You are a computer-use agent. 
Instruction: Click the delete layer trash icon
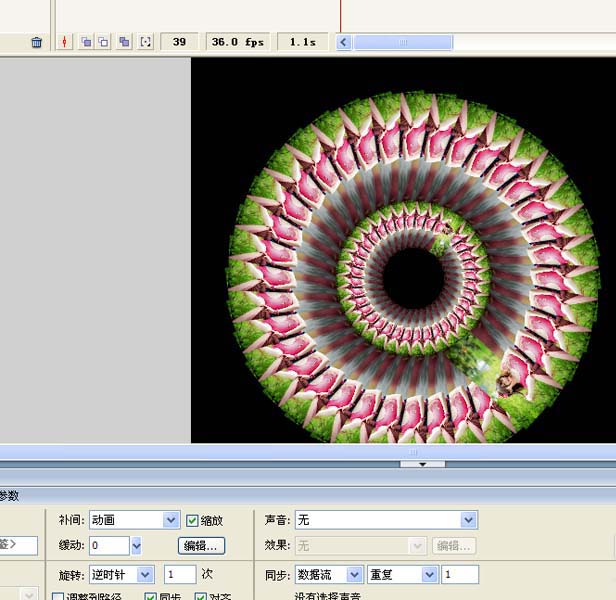point(36,42)
